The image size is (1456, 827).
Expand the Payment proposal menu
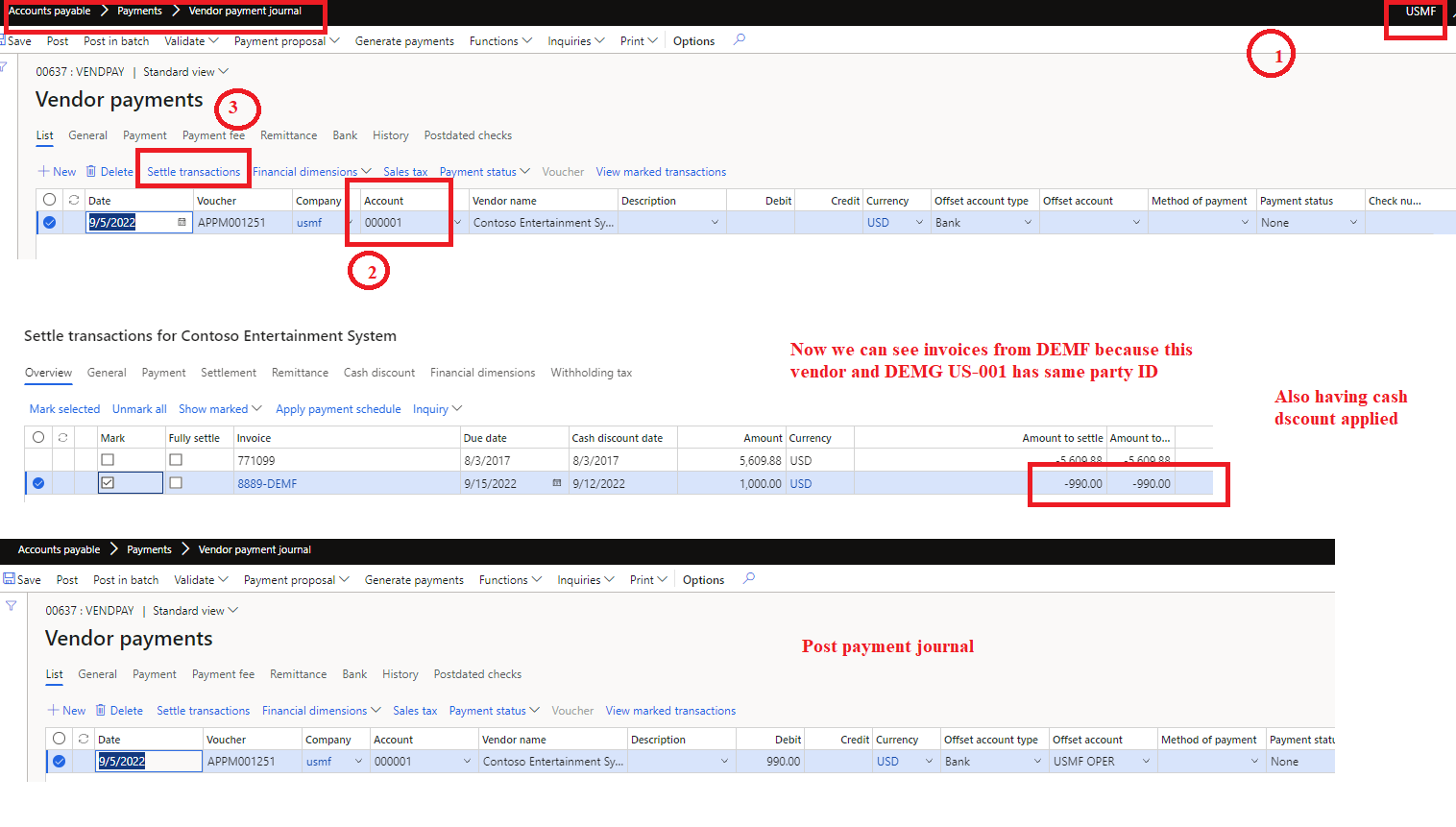click(285, 40)
